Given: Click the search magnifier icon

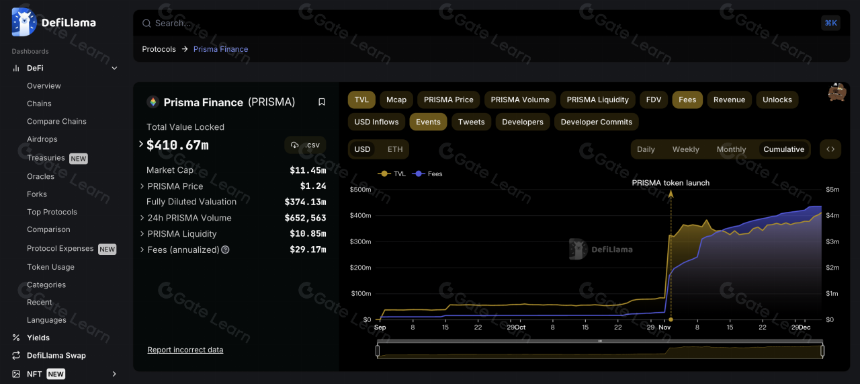Looking at the screenshot, I should coord(146,23).
